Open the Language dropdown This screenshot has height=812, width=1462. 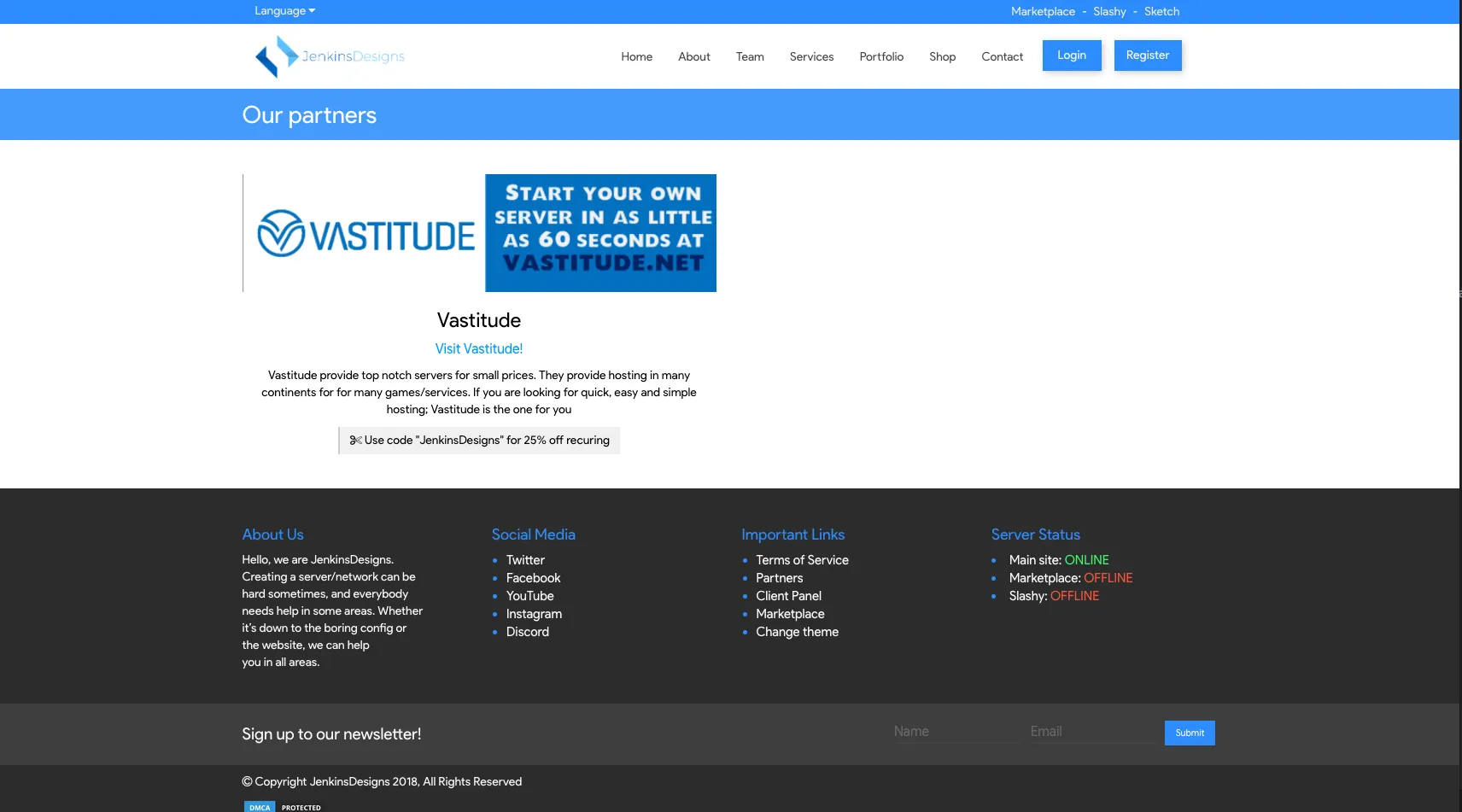[x=284, y=11]
